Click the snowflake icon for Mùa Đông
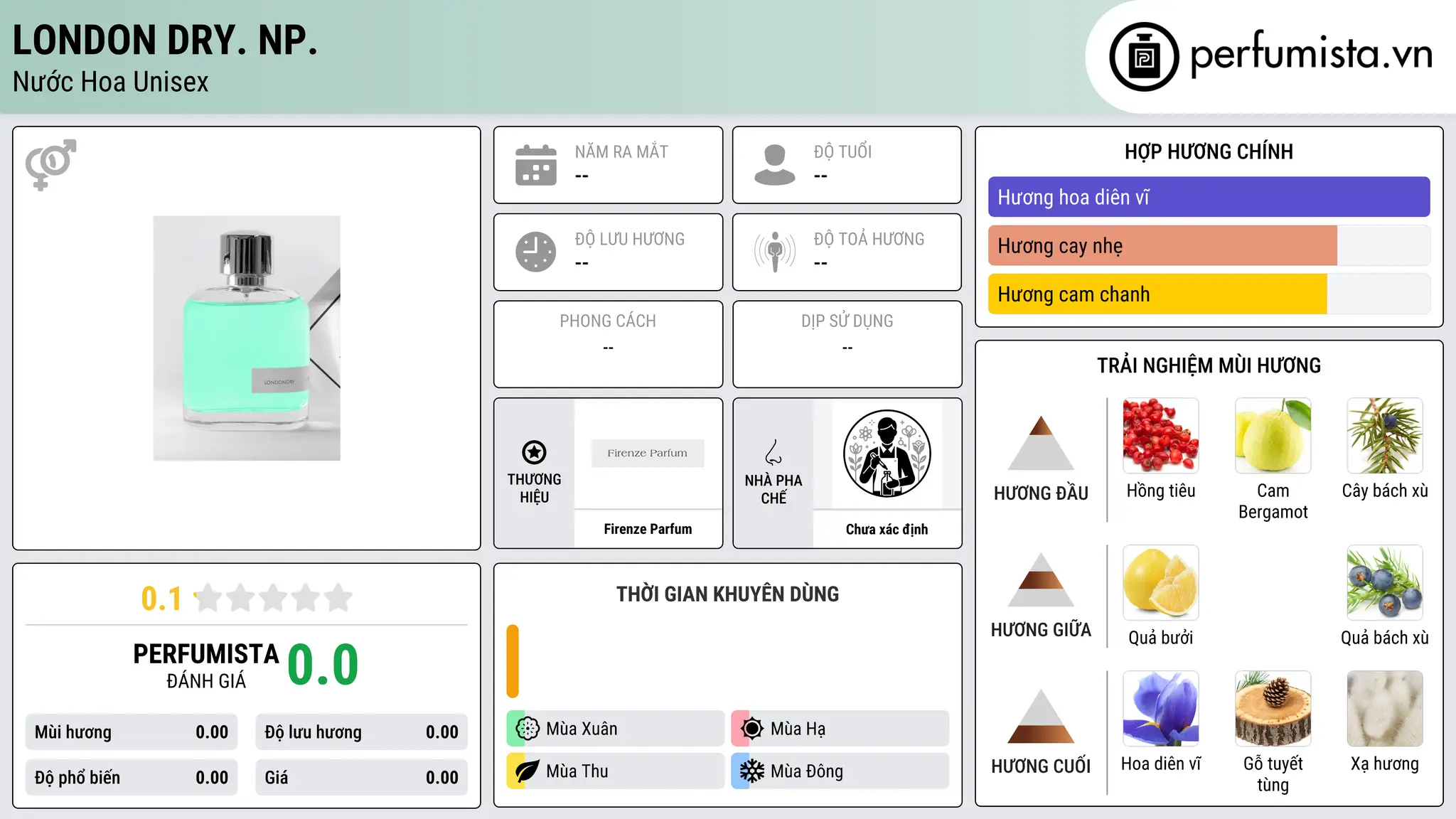 [x=752, y=771]
